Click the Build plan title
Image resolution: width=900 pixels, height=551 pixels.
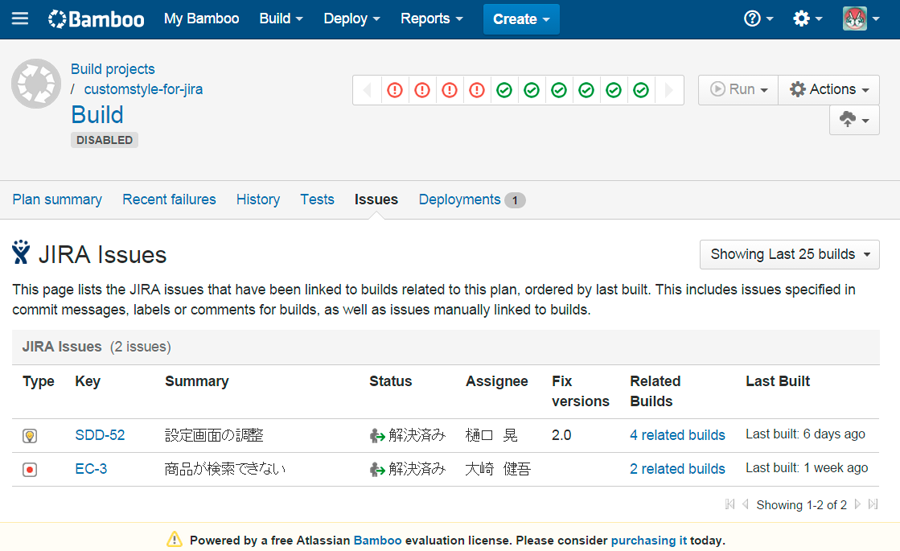98,115
